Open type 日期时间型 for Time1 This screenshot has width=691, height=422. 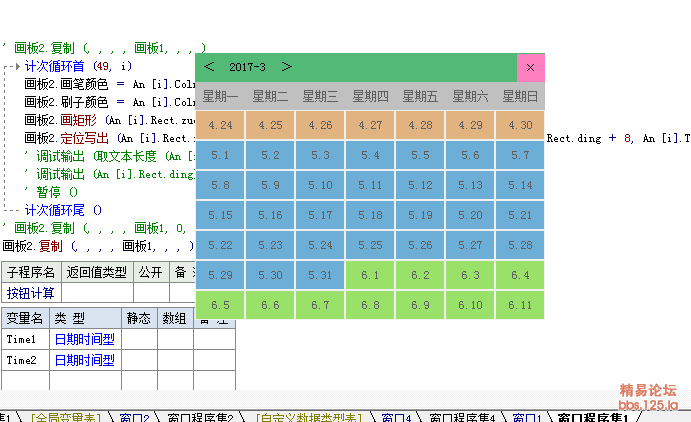click(84, 340)
